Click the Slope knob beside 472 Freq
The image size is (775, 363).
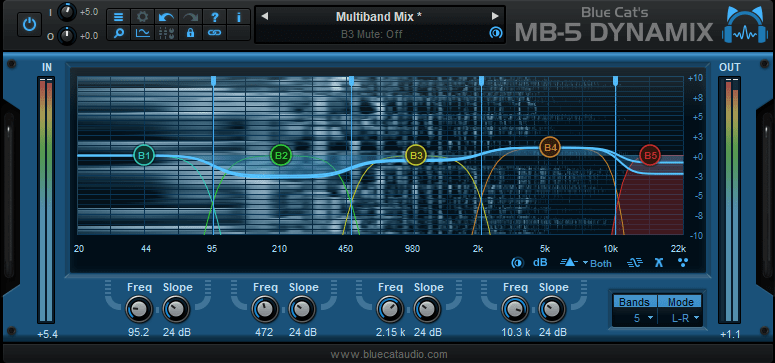302,310
